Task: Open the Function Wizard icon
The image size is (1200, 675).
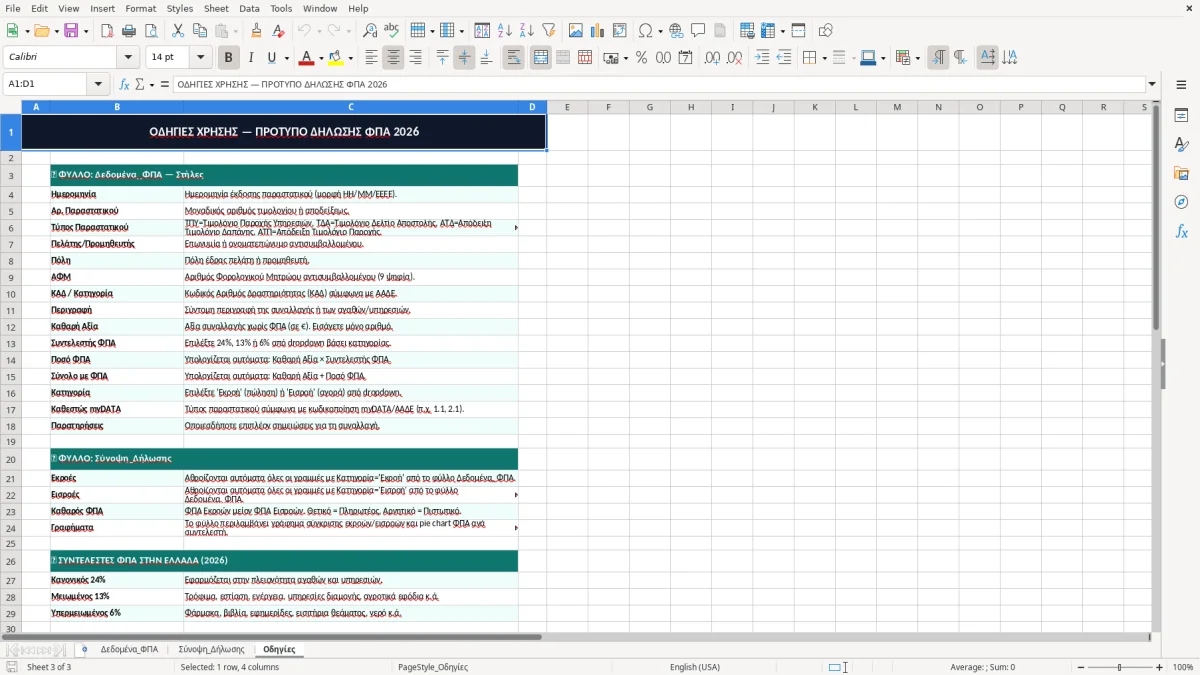Action: pyautogui.click(x=125, y=84)
